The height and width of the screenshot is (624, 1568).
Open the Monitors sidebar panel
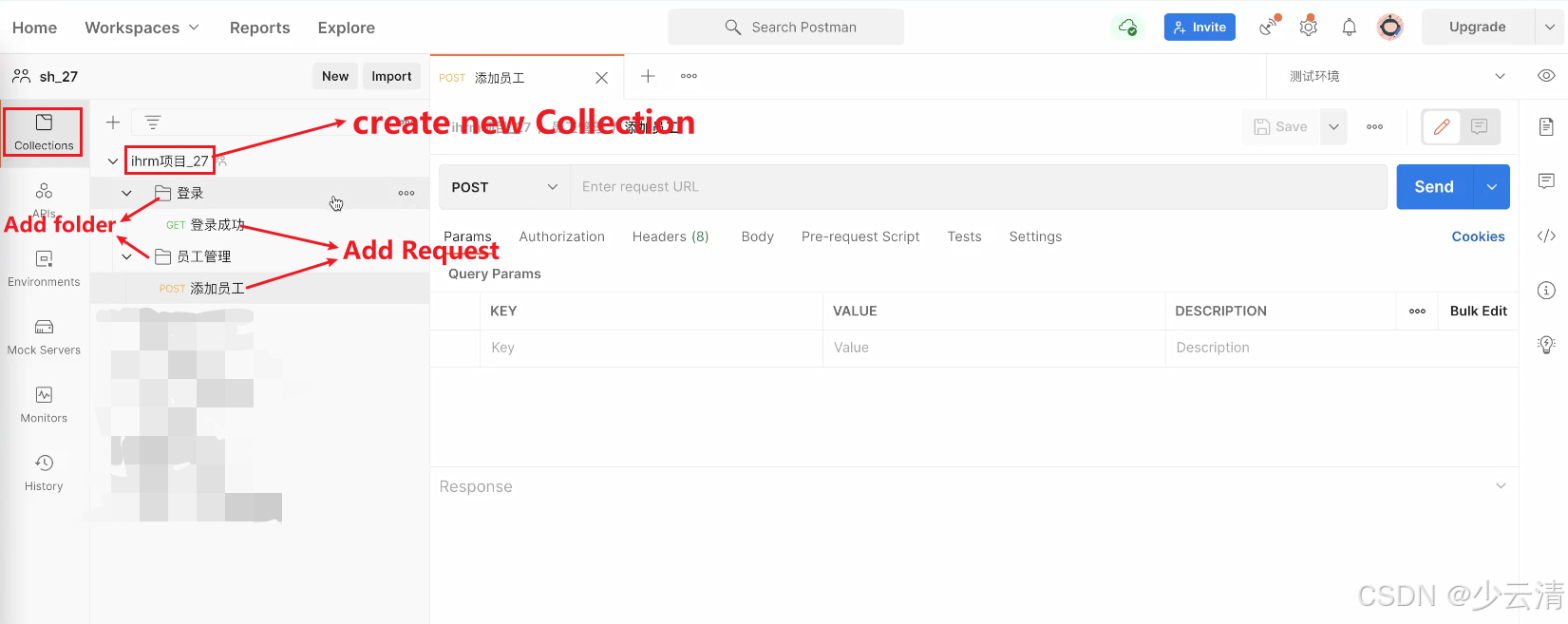[44, 405]
